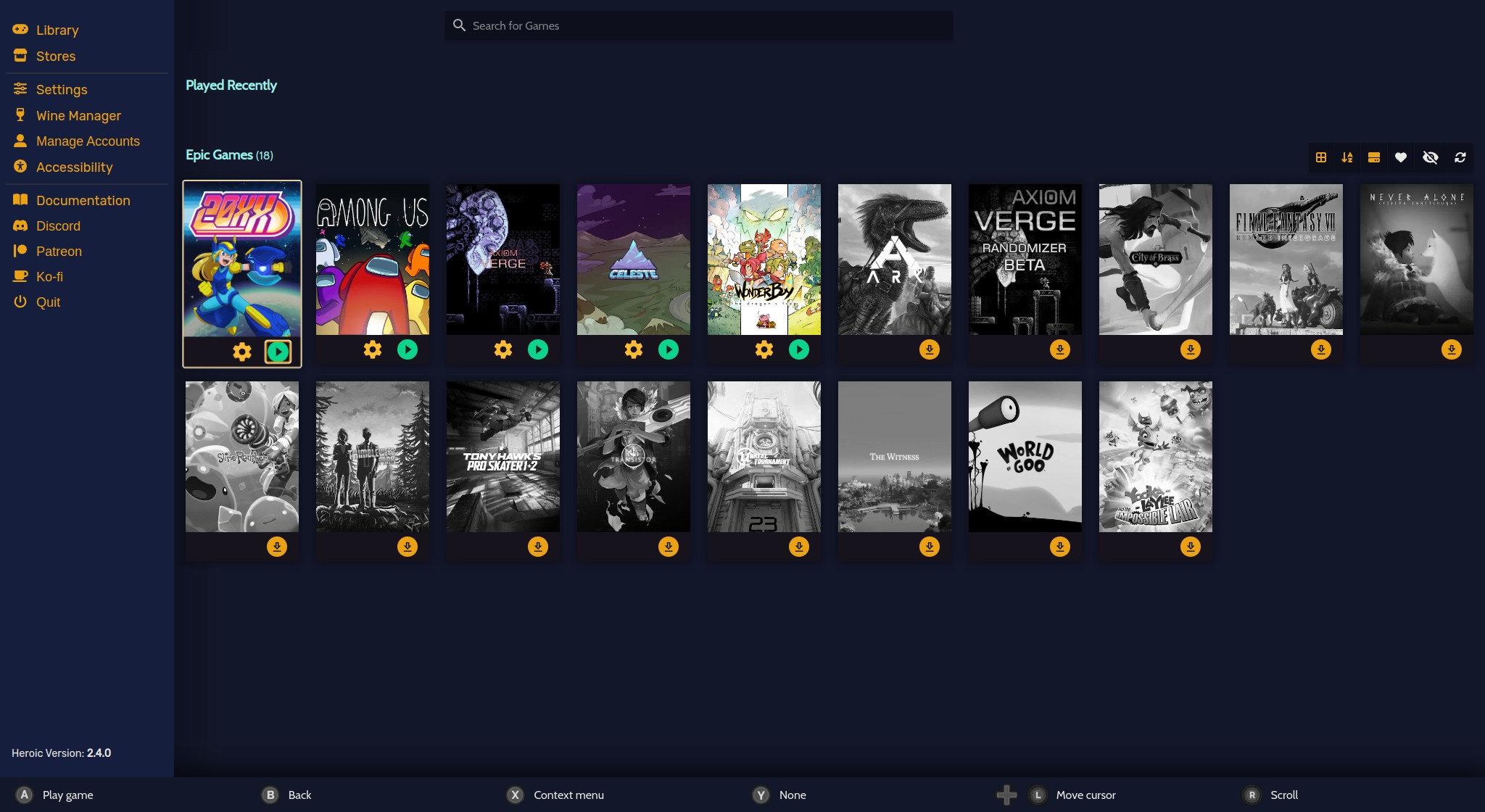
Task: Open Wine Manager
Action: pos(66,115)
